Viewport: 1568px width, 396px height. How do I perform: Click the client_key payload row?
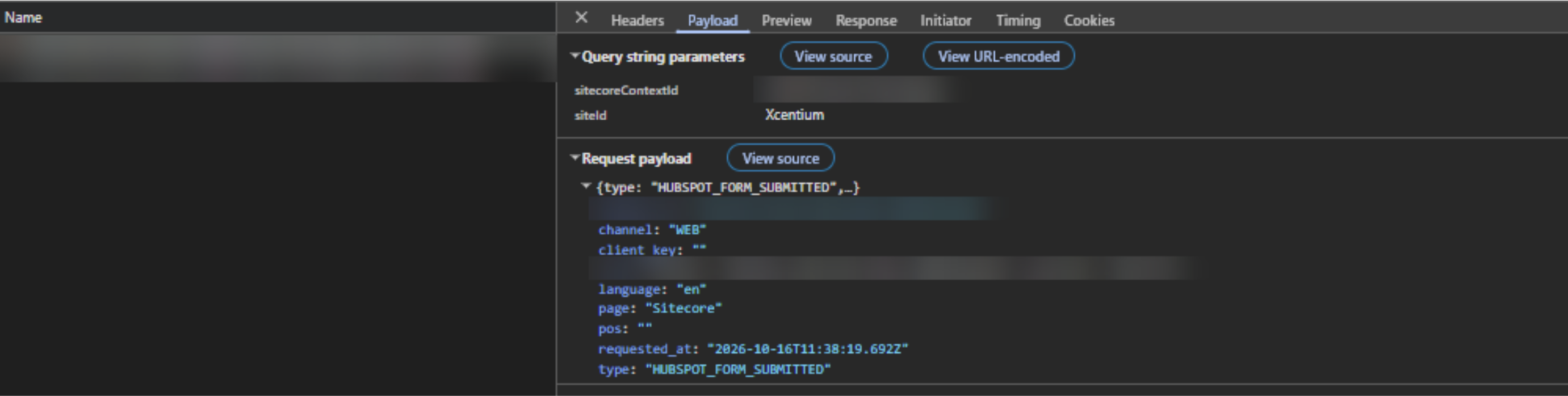(x=652, y=250)
